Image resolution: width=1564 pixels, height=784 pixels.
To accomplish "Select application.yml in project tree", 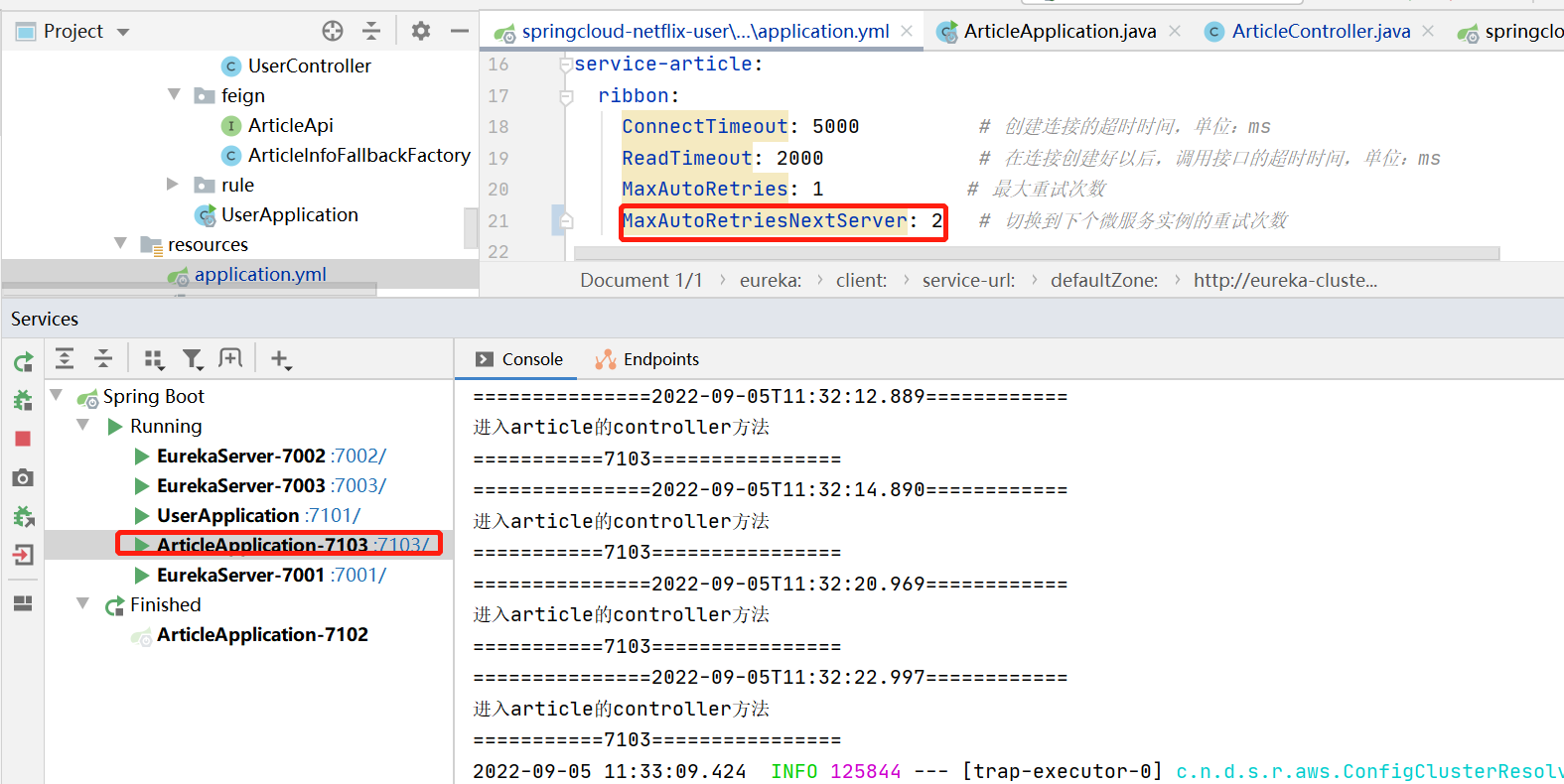I will (260, 274).
